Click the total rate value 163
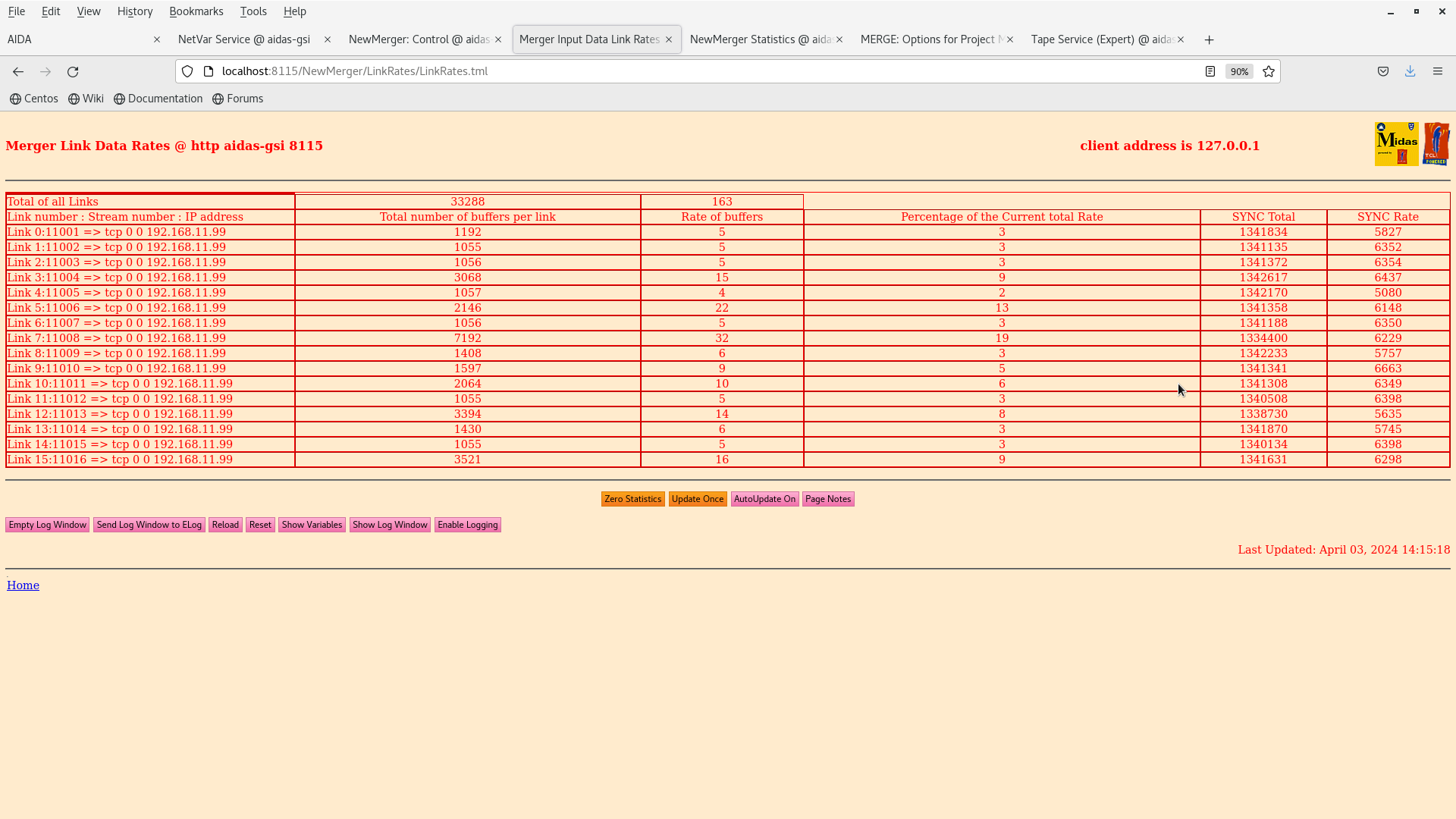Screen dimensions: 1456x819 pos(722,202)
